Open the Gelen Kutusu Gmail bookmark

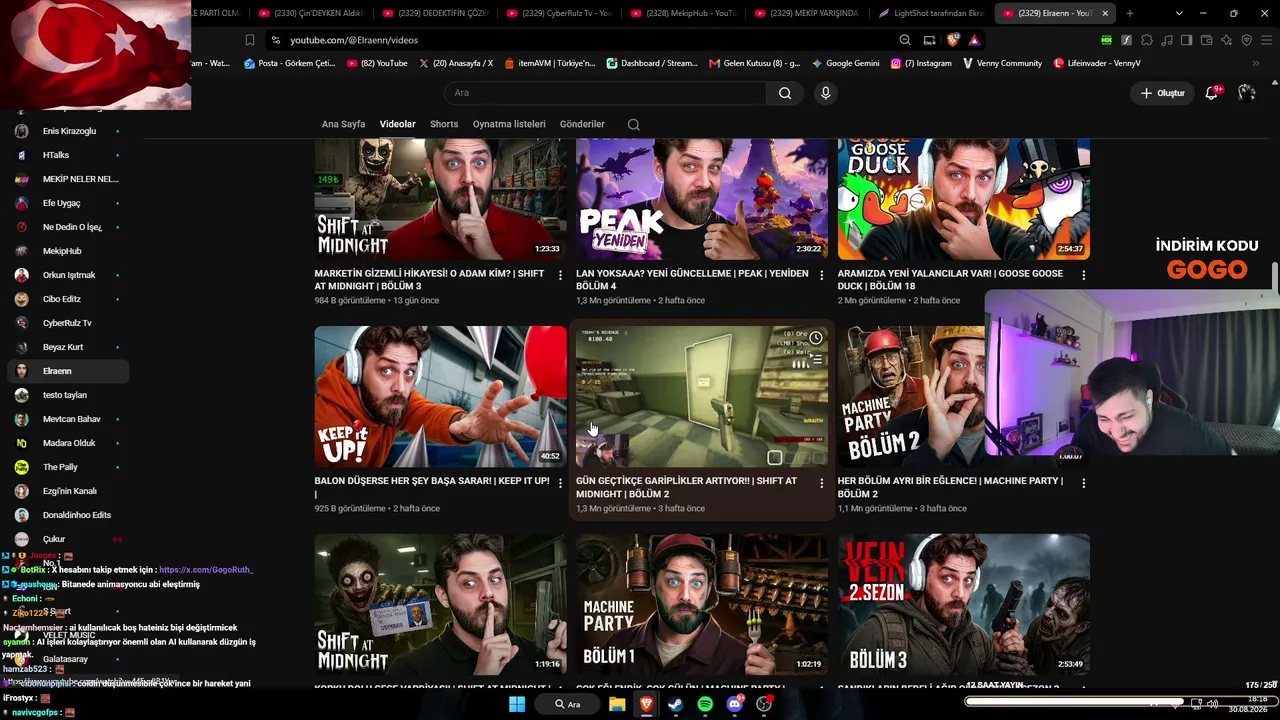click(x=754, y=63)
